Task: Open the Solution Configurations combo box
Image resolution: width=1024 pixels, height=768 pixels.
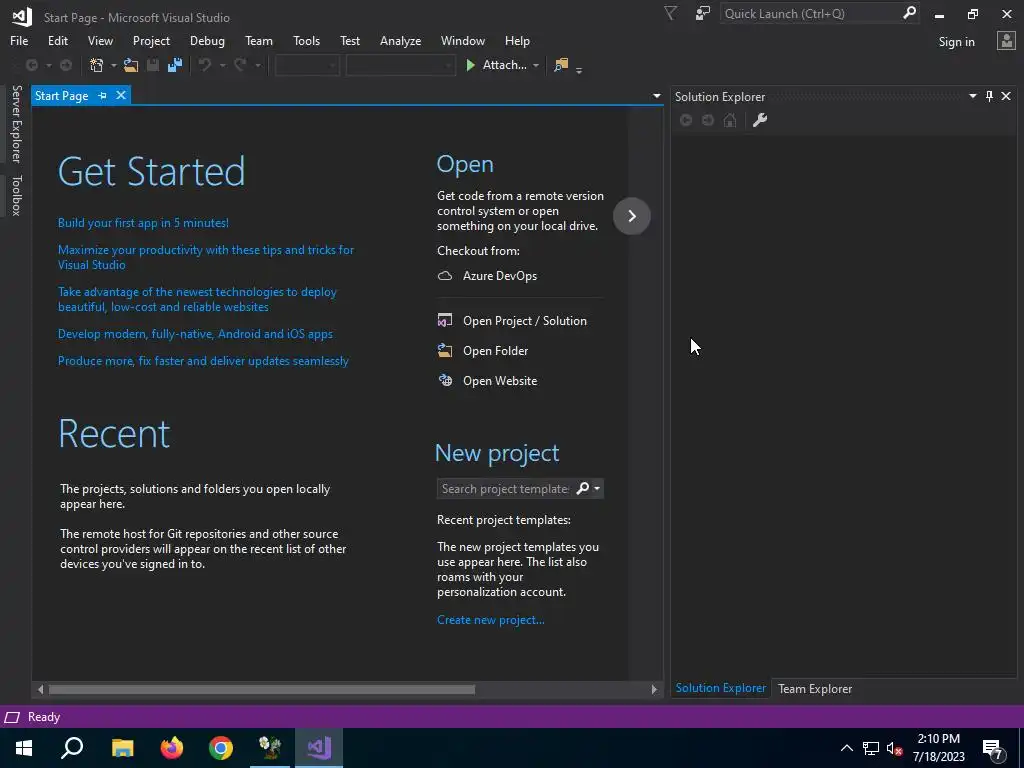Action: 307,65
